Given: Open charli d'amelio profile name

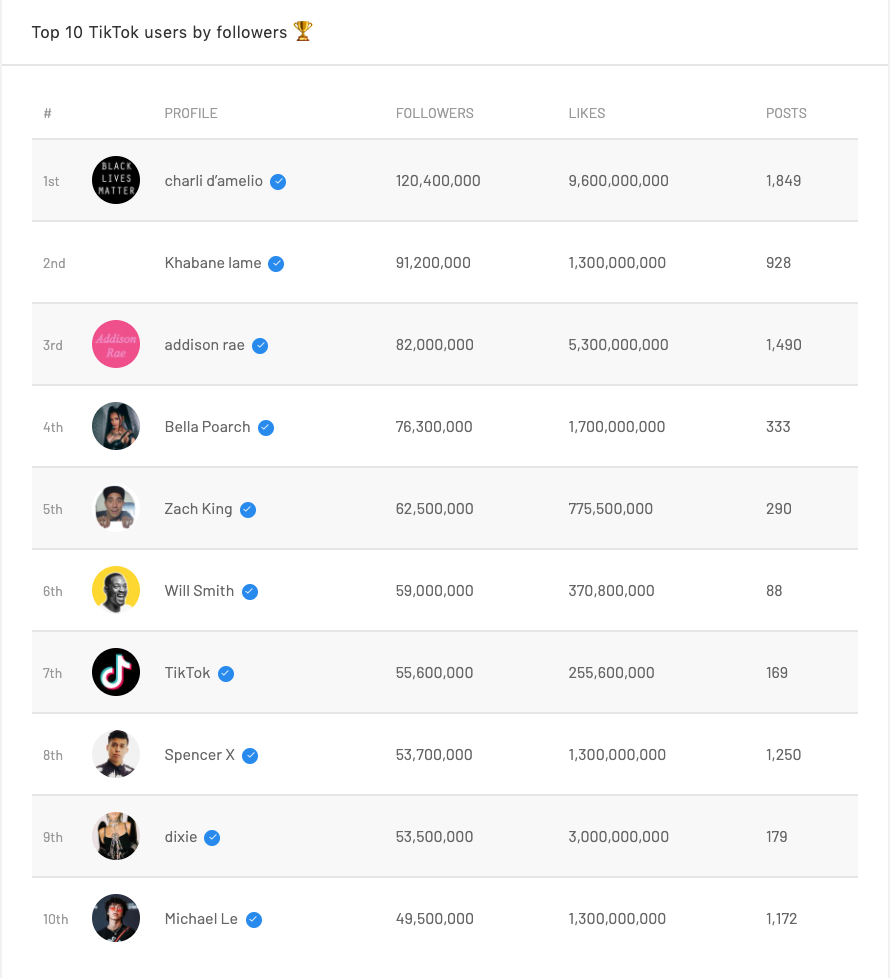Looking at the screenshot, I should [213, 181].
